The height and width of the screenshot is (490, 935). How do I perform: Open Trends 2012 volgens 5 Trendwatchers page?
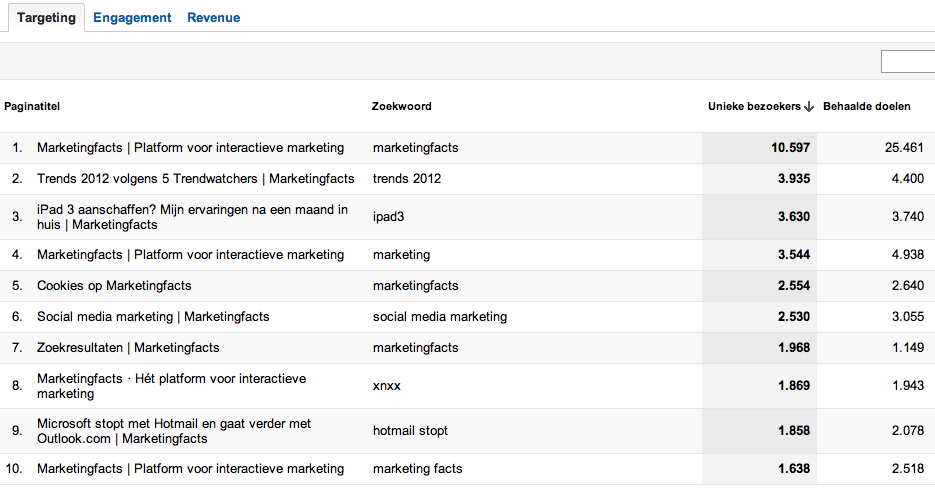click(195, 179)
